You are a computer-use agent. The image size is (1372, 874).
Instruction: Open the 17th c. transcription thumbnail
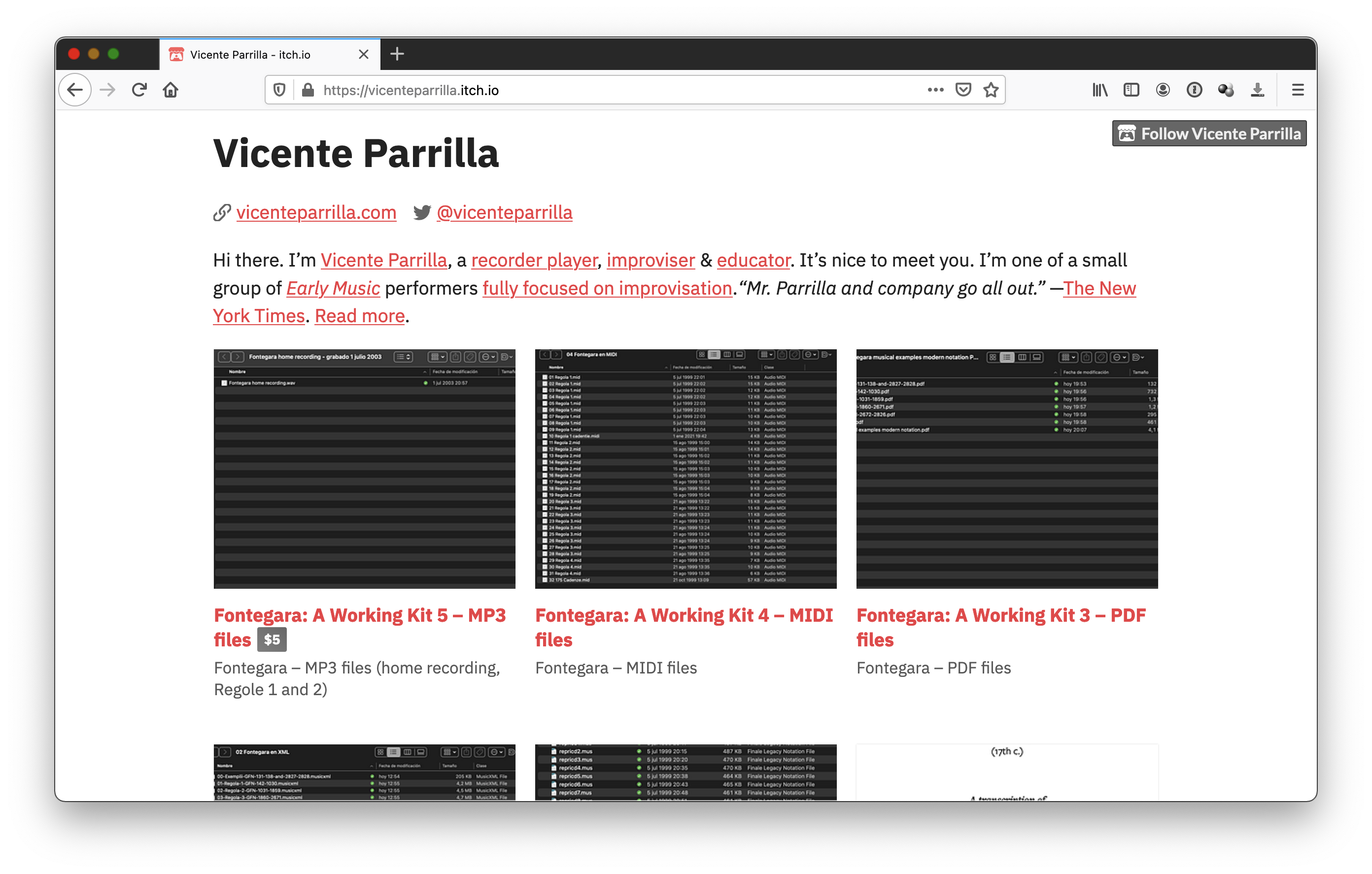[x=1007, y=772]
